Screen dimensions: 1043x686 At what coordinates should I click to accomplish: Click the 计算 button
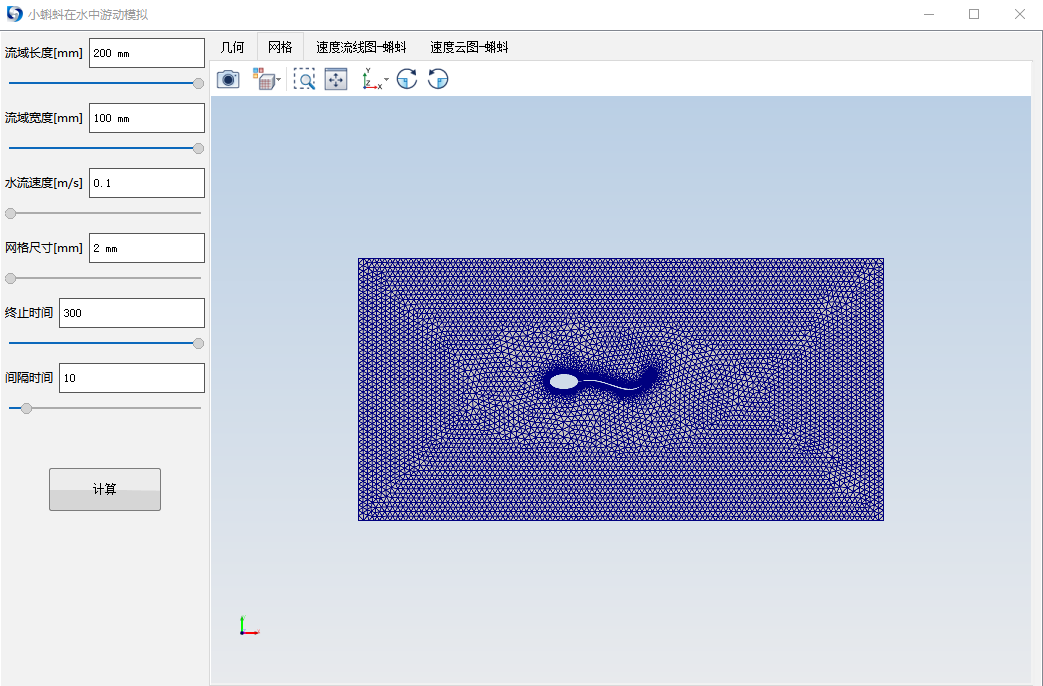coord(104,490)
